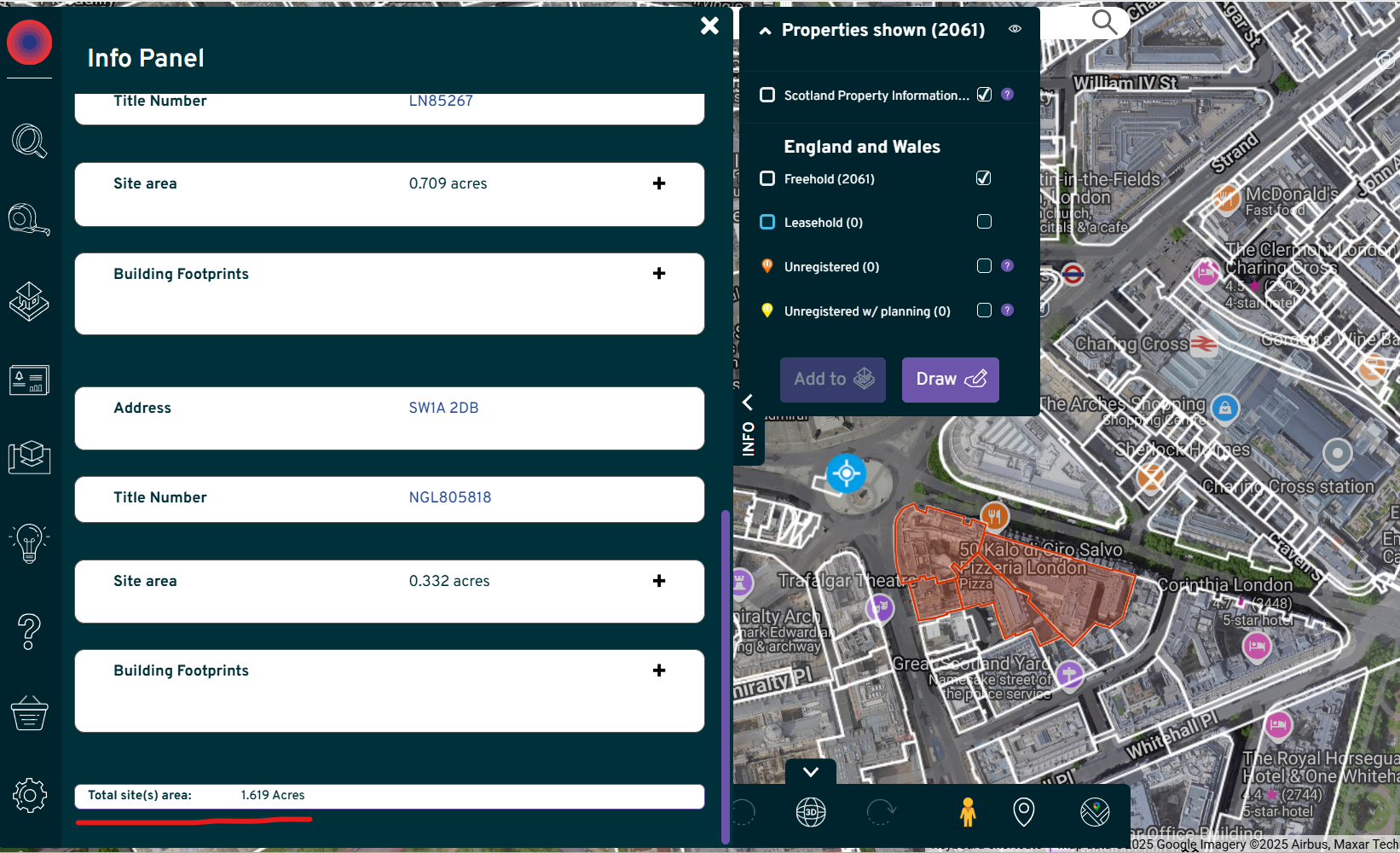1400x853 pixels.
Task: Click The Arches Shopping centre pin
Action: [x=1225, y=408]
